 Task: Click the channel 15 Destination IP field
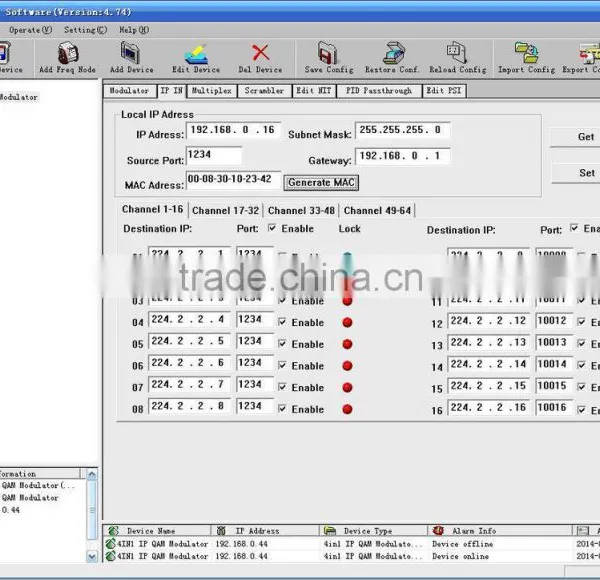[488, 386]
